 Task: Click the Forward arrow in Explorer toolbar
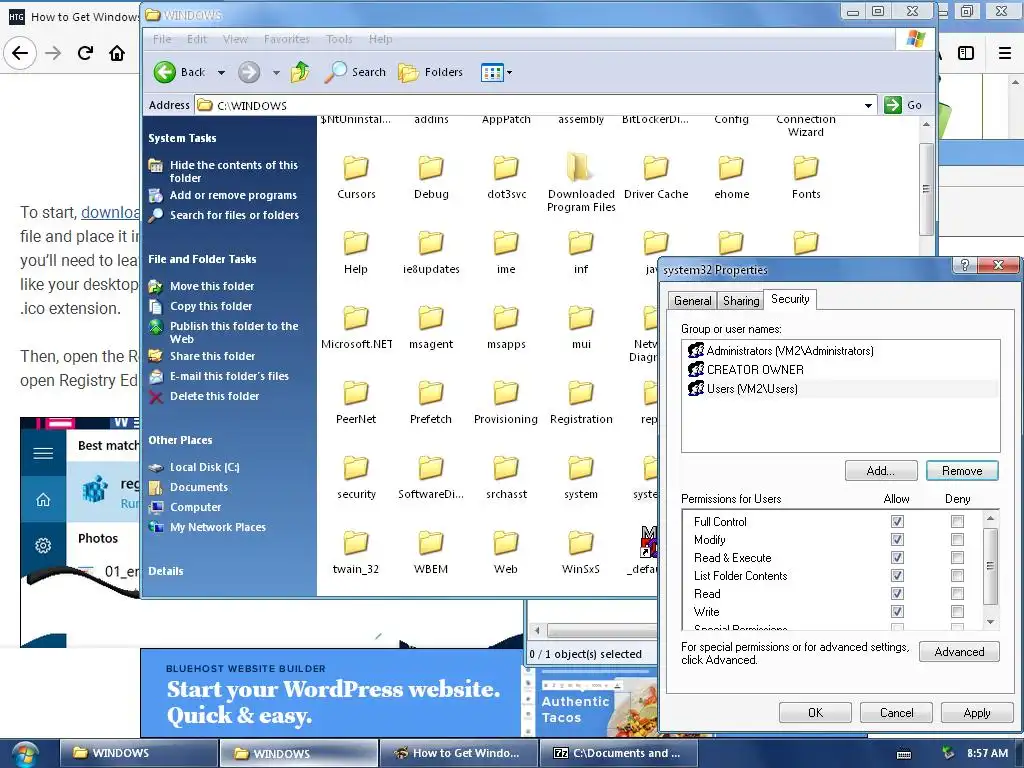(x=249, y=72)
